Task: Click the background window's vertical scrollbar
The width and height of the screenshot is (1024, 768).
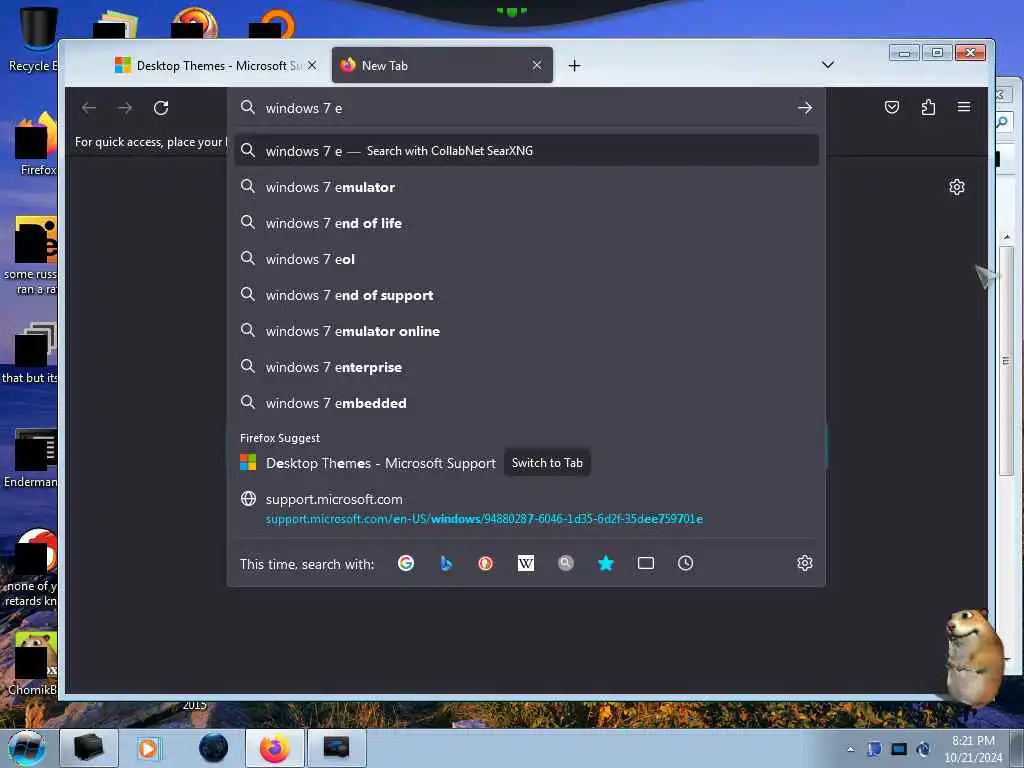Action: [x=1006, y=360]
